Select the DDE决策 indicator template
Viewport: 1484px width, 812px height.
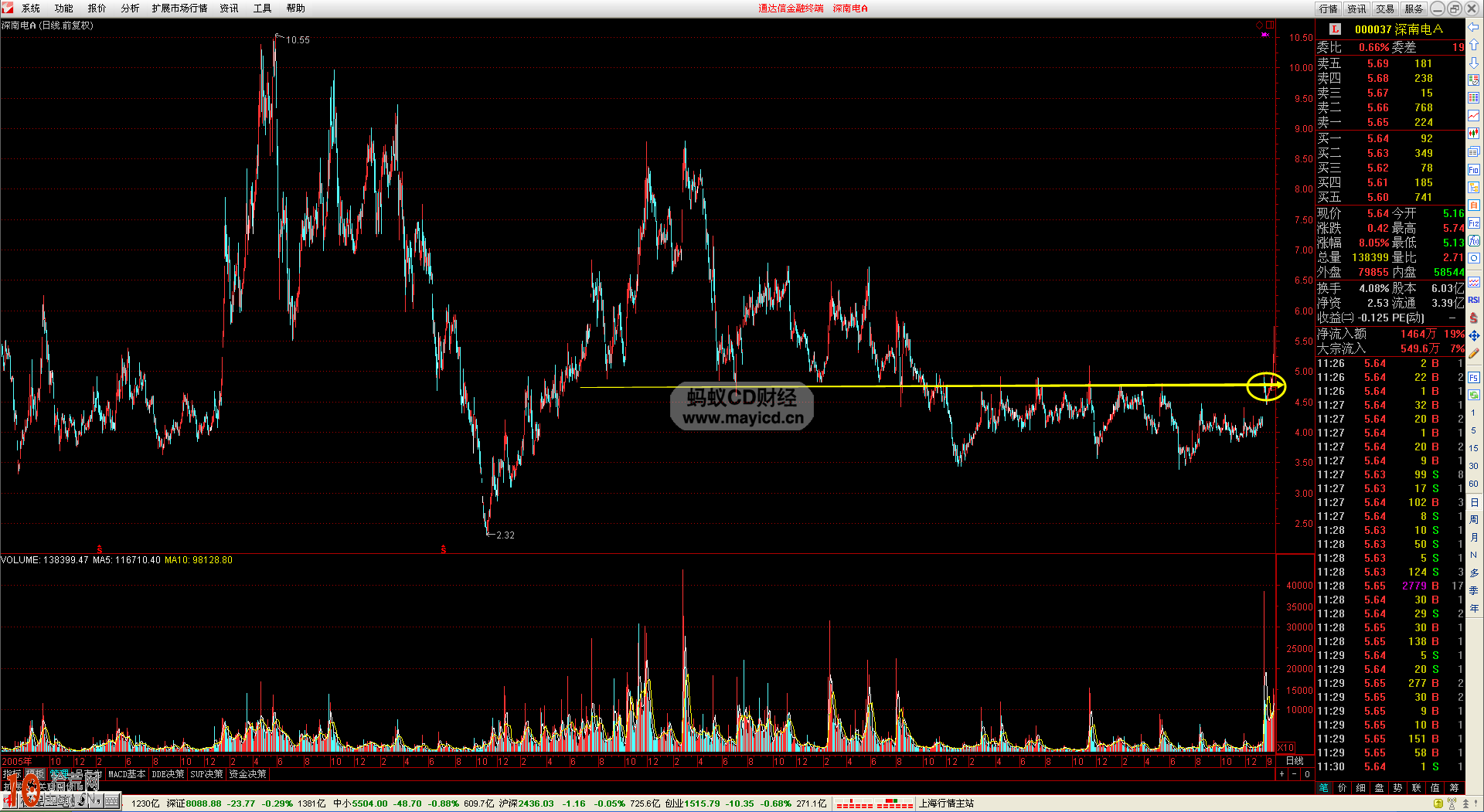pos(168,774)
